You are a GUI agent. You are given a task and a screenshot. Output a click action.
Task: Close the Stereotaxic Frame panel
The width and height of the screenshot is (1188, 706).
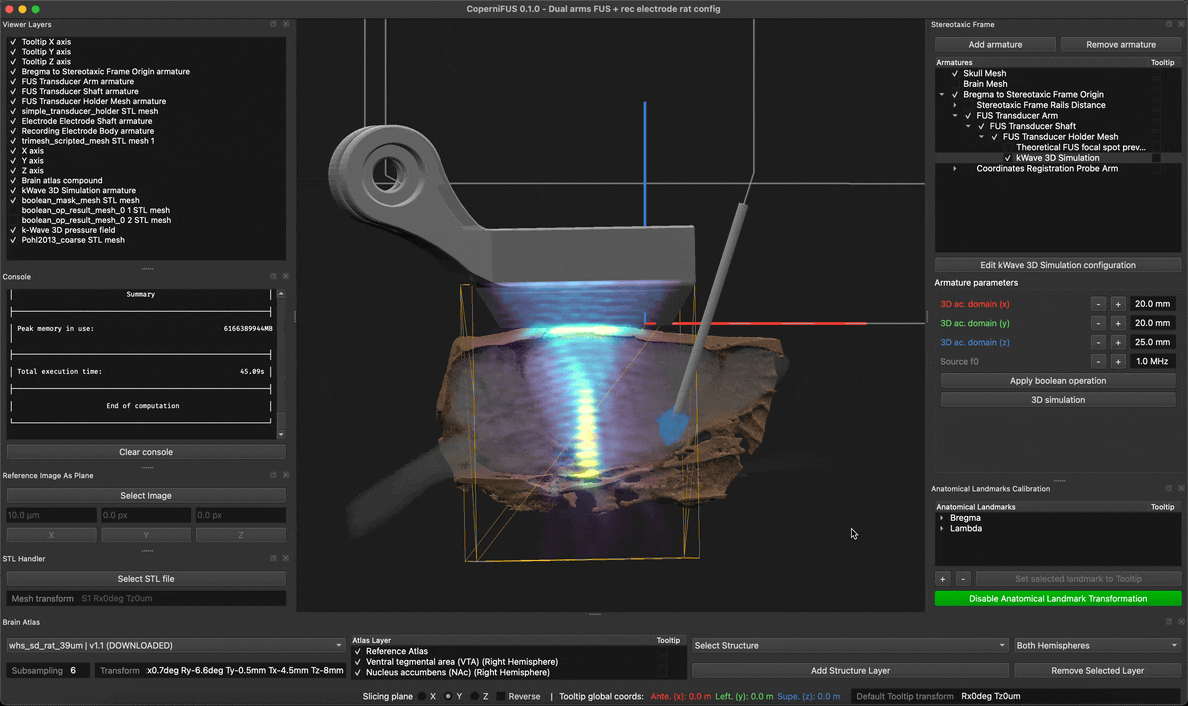(x=1180, y=24)
